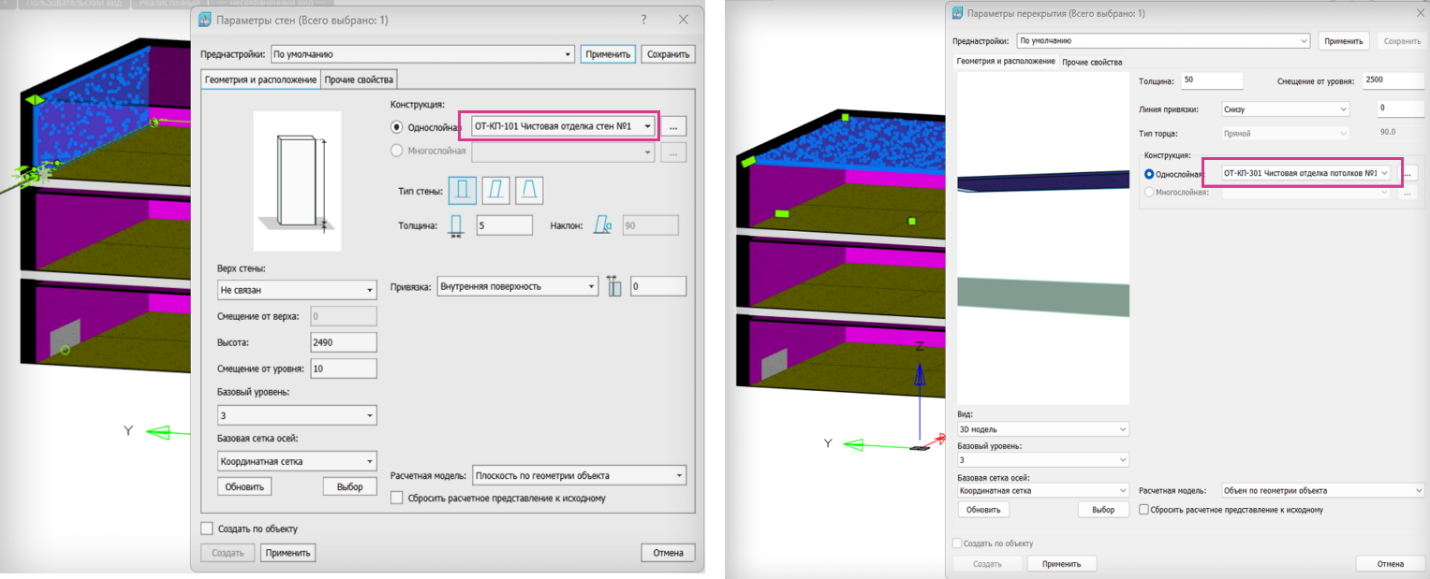Check Сбросить расчетное представление in slab dialog
Viewport: 1430px width, 579px height.
point(1145,510)
